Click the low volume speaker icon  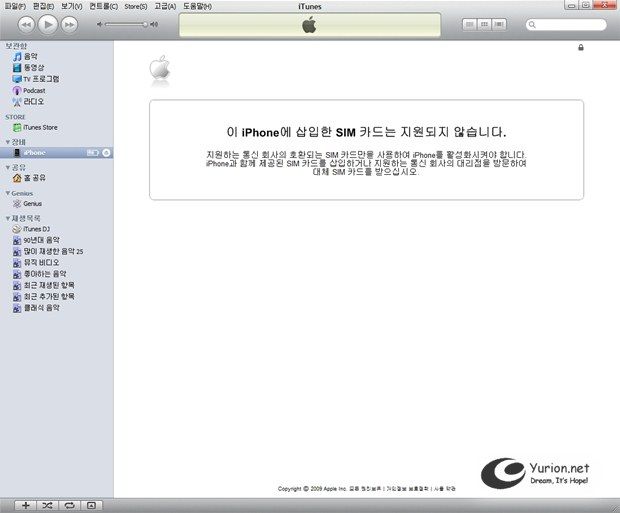99,25
